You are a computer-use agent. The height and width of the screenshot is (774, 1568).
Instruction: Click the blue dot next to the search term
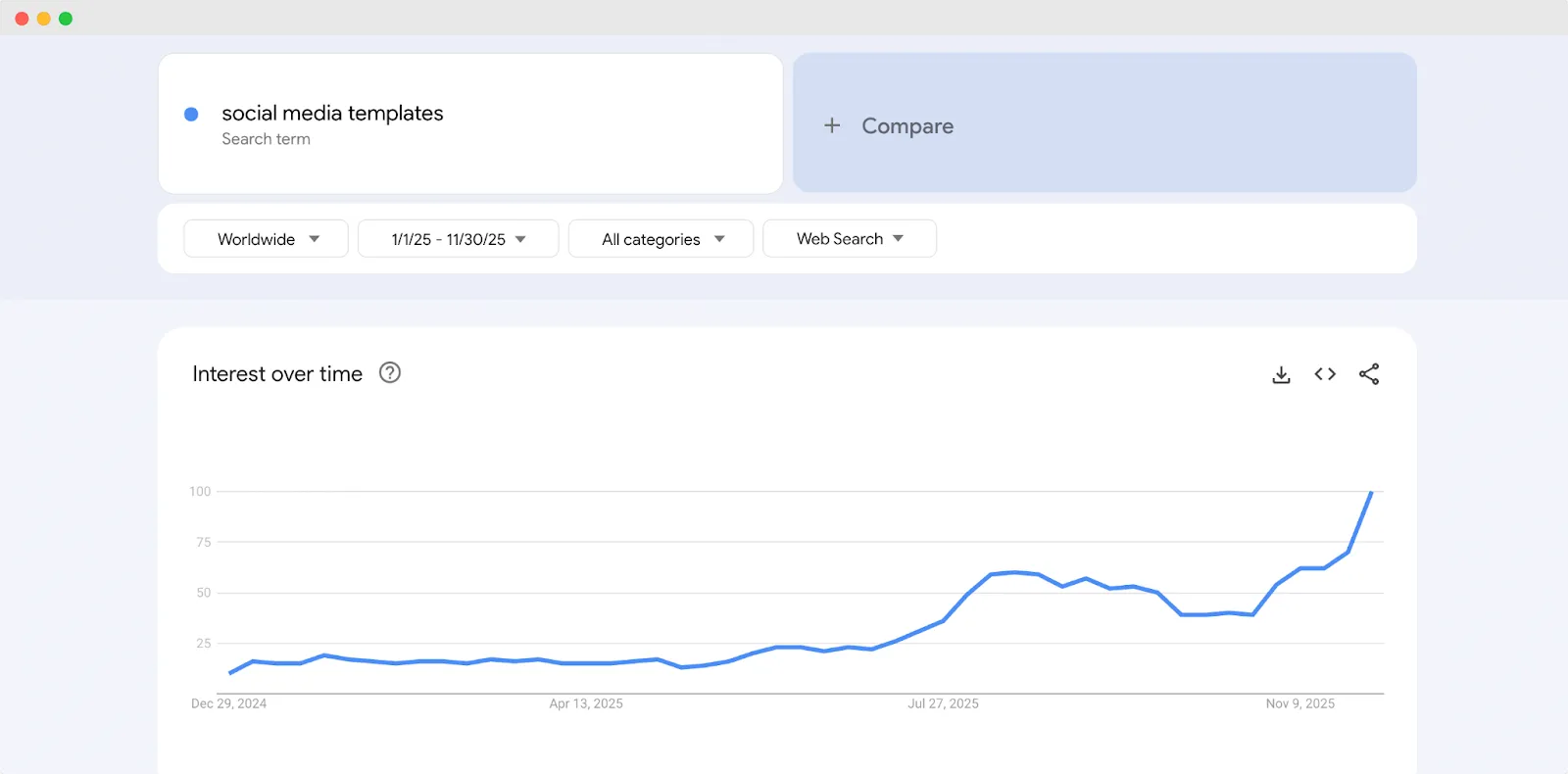[x=192, y=115]
